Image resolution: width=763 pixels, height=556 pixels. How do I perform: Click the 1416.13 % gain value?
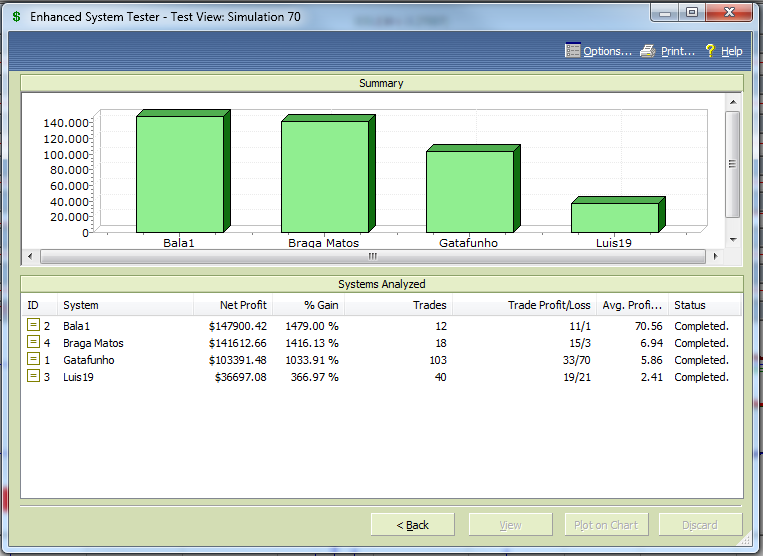click(x=312, y=343)
